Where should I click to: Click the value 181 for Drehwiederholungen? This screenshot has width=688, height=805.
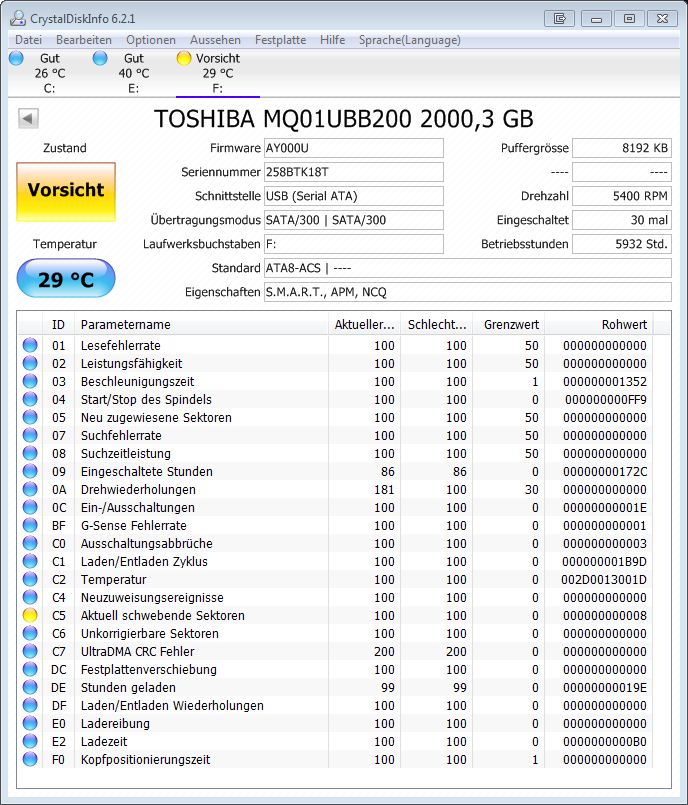pos(384,489)
